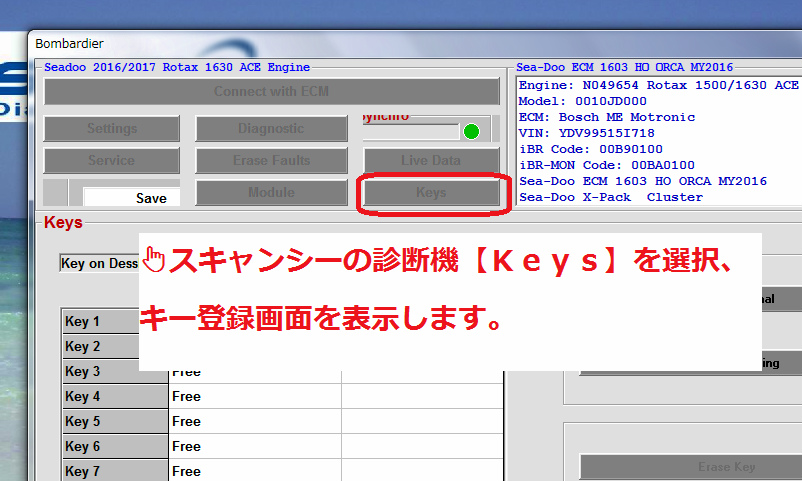Click the Connect with ECM button

272,92
